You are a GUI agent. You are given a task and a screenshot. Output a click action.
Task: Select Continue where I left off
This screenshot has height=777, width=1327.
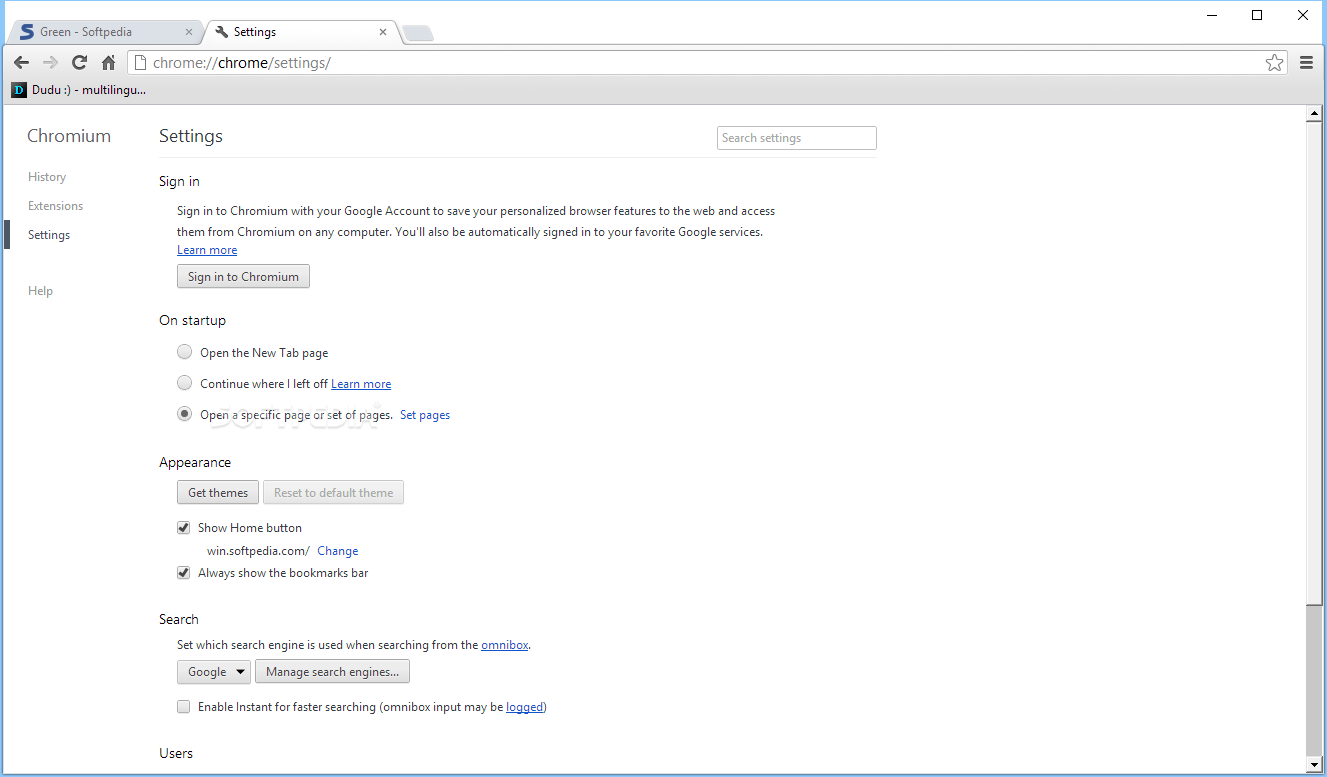click(184, 383)
